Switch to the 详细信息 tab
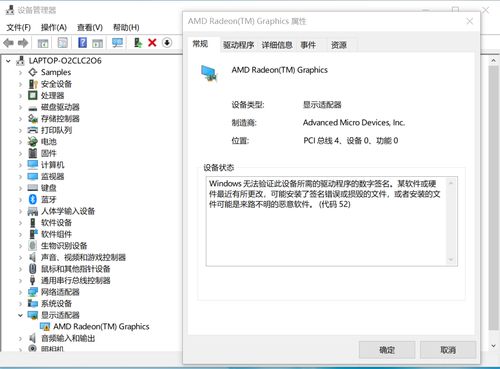The width and height of the screenshot is (500, 369). 277,45
